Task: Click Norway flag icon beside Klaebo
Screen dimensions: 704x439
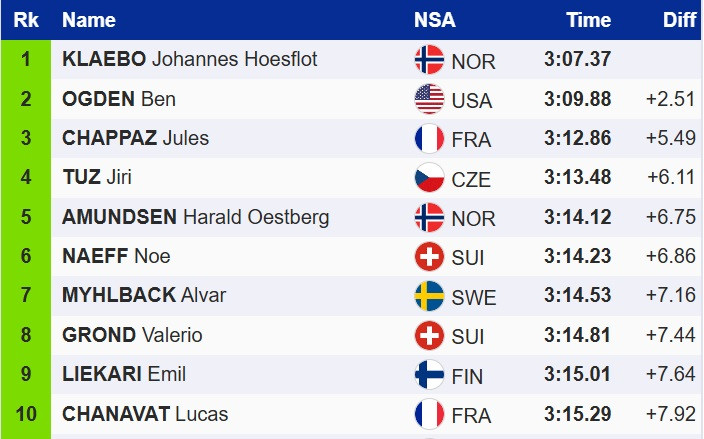Action: [429, 60]
